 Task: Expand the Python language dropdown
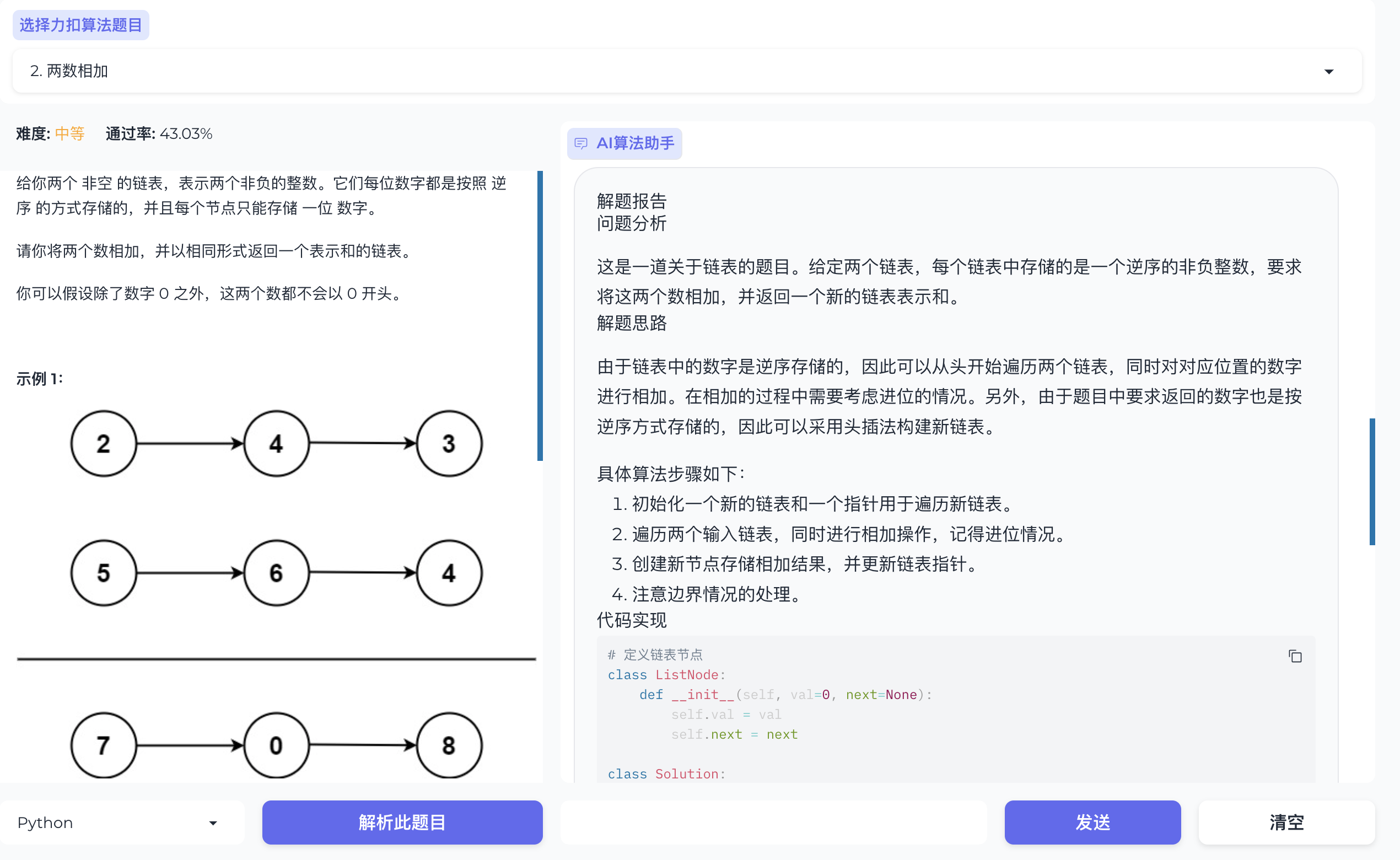[213, 823]
